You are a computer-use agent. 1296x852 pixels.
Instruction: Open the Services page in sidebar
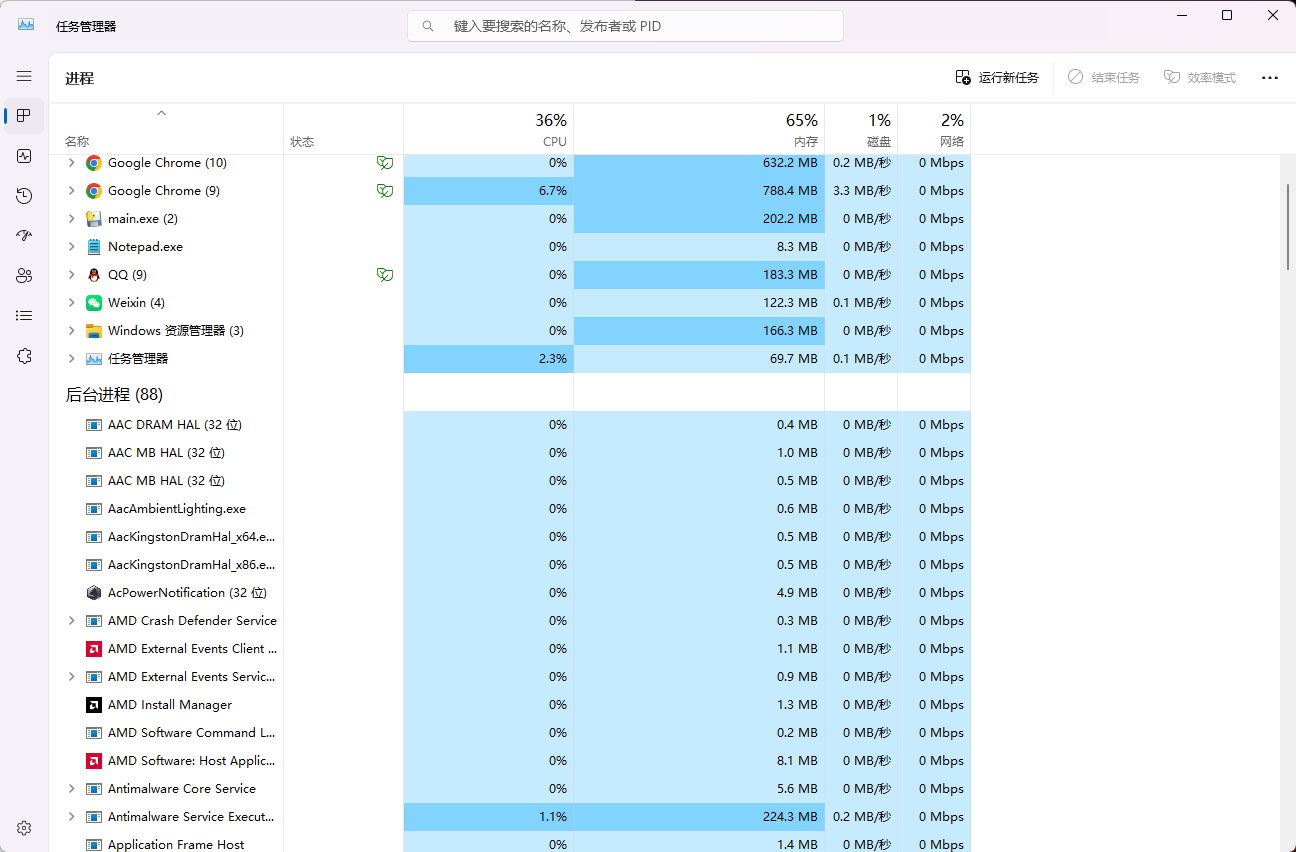point(24,356)
